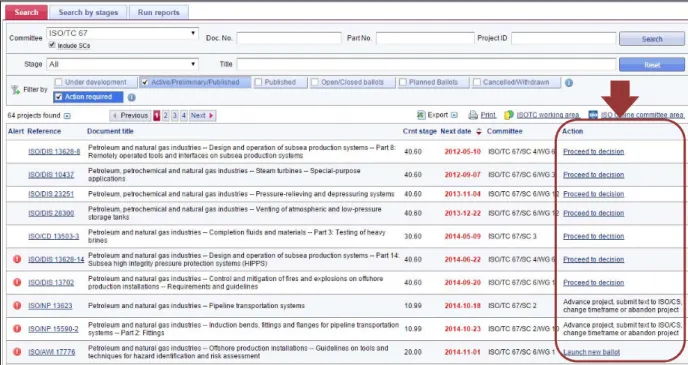Image resolution: width=688 pixels, height=365 pixels.
Task: Click the Export spreadsheet icon
Action: (x=421, y=115)
